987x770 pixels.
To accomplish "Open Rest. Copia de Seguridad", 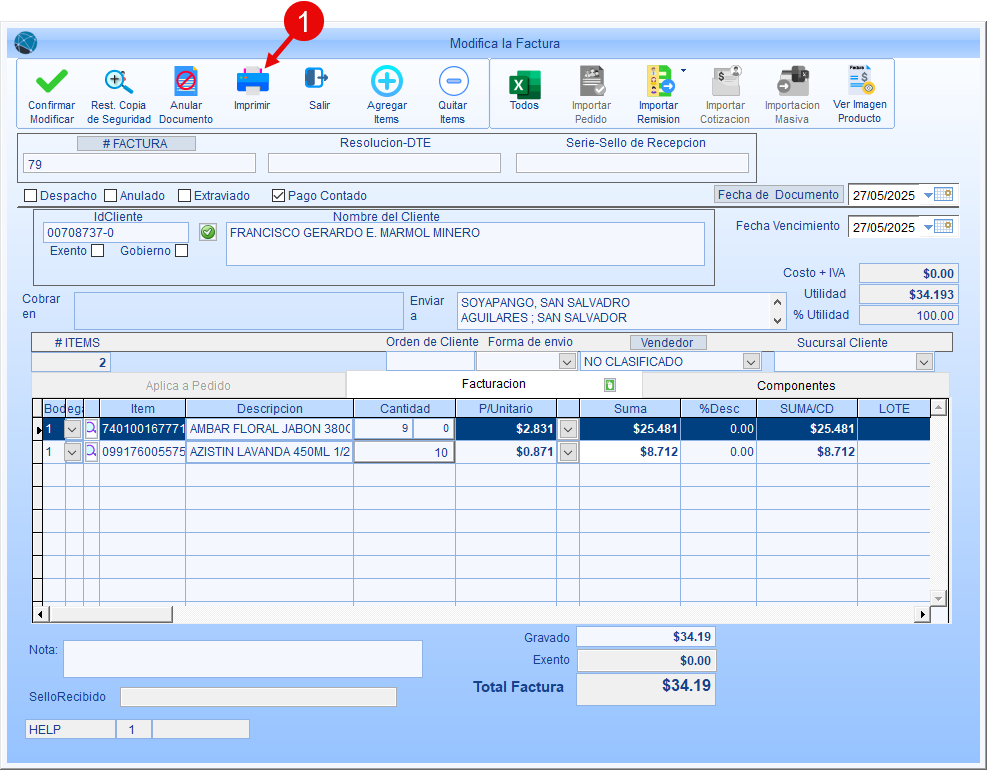I will click(118, 81).
